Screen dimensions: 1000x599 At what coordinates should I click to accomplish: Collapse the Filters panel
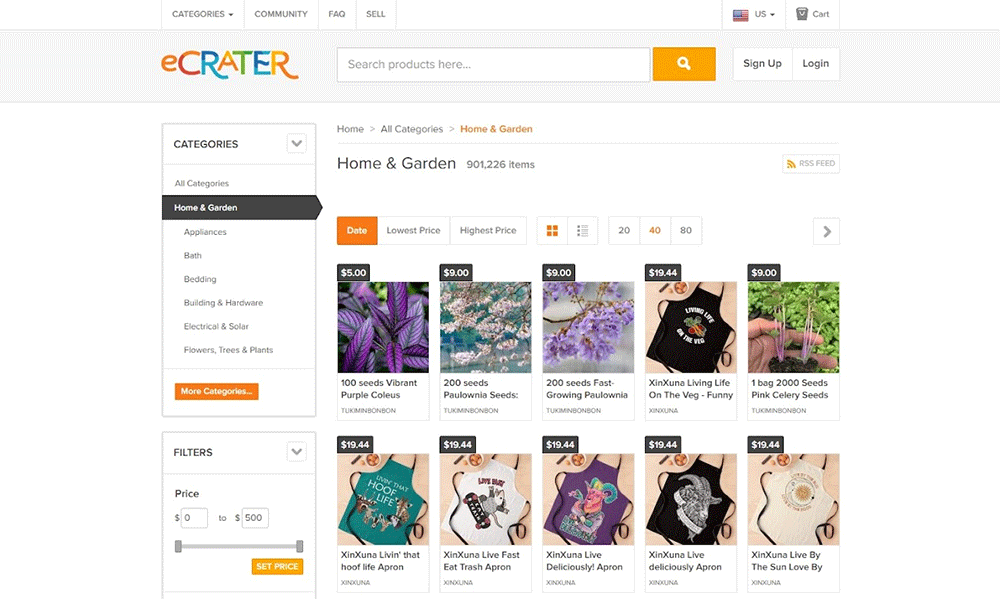click(x=296, y=452)
